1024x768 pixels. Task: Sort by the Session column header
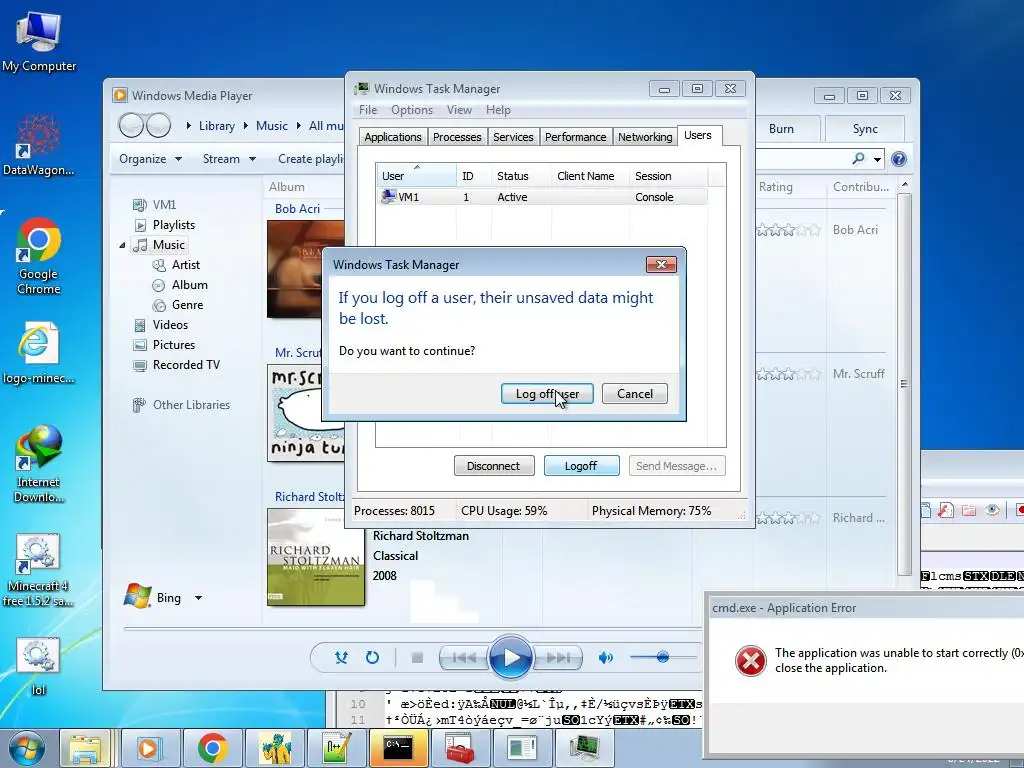click(668, 176)
